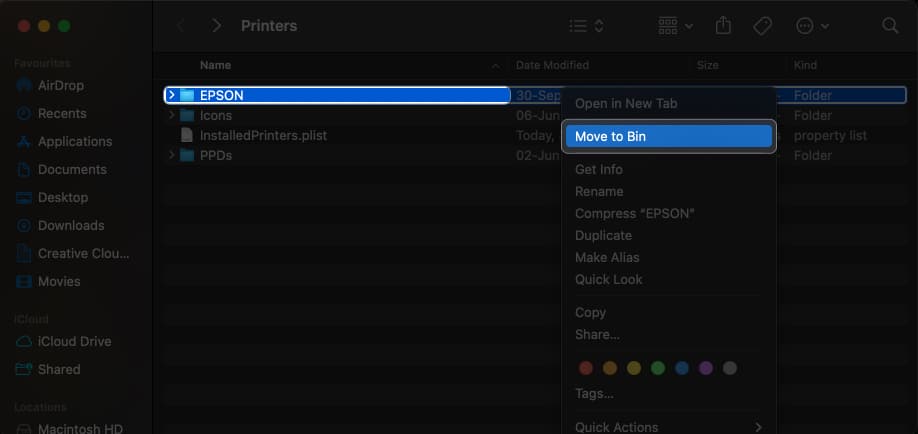Open the Quick Actions submenu
Viewport: 918px width, 434px height.
click(669, 427)
